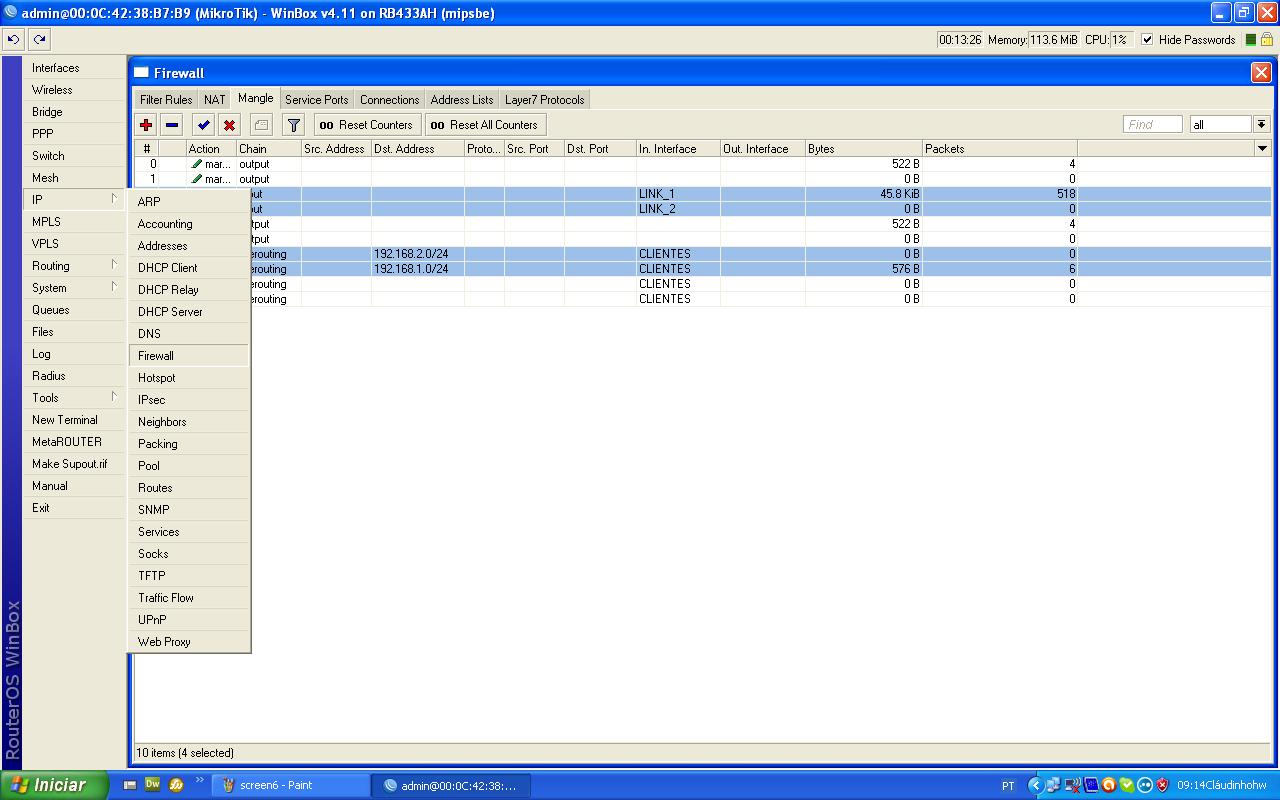Click the Reset All Counters button
The width and height of the screenshot is (1280, 800).
tap(485, 125)
